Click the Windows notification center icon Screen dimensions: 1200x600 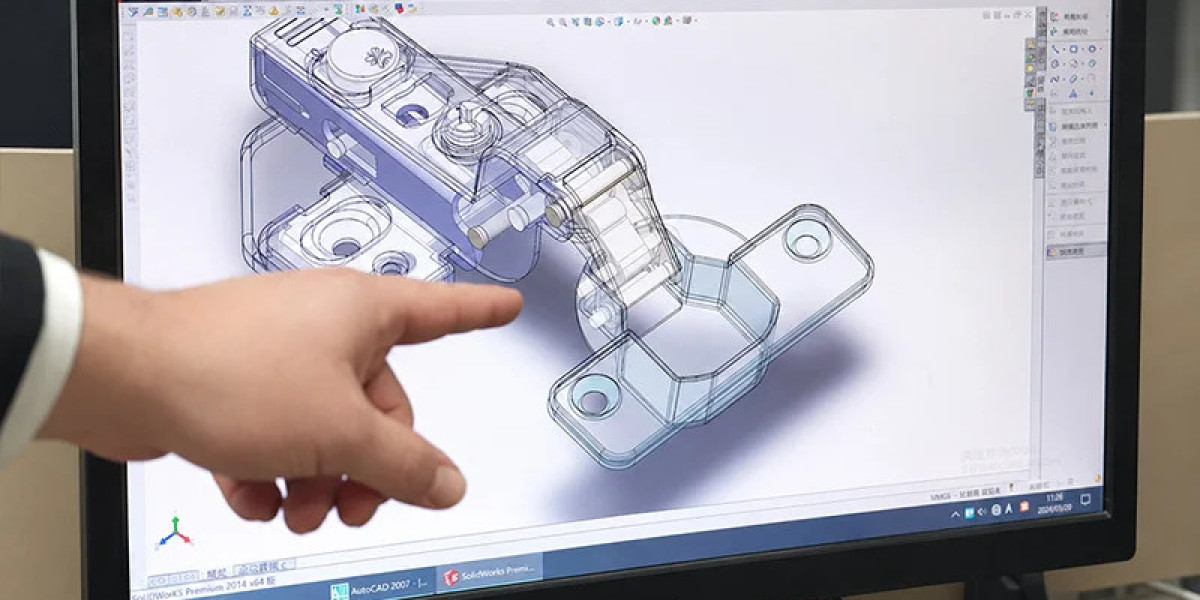point(1085,499)
